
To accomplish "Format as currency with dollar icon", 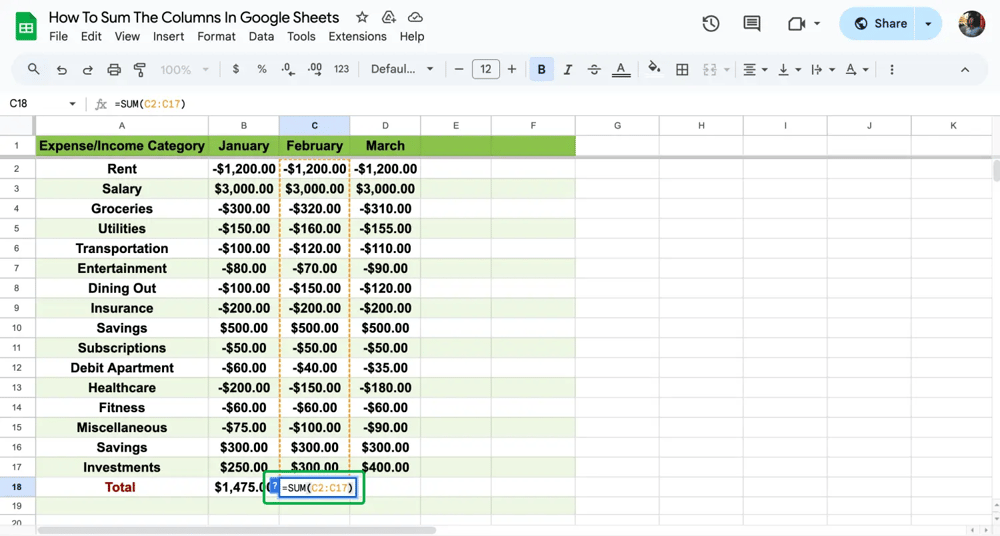I will [236, 70].
